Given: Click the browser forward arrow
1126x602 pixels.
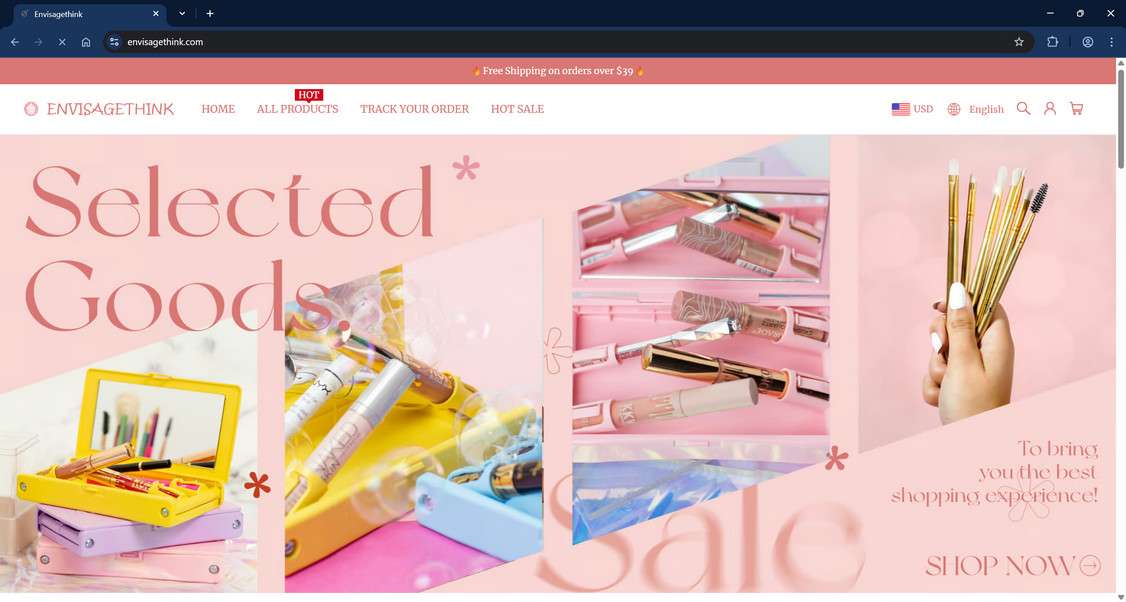Looking at the screenshot, I should coord(38,42).
